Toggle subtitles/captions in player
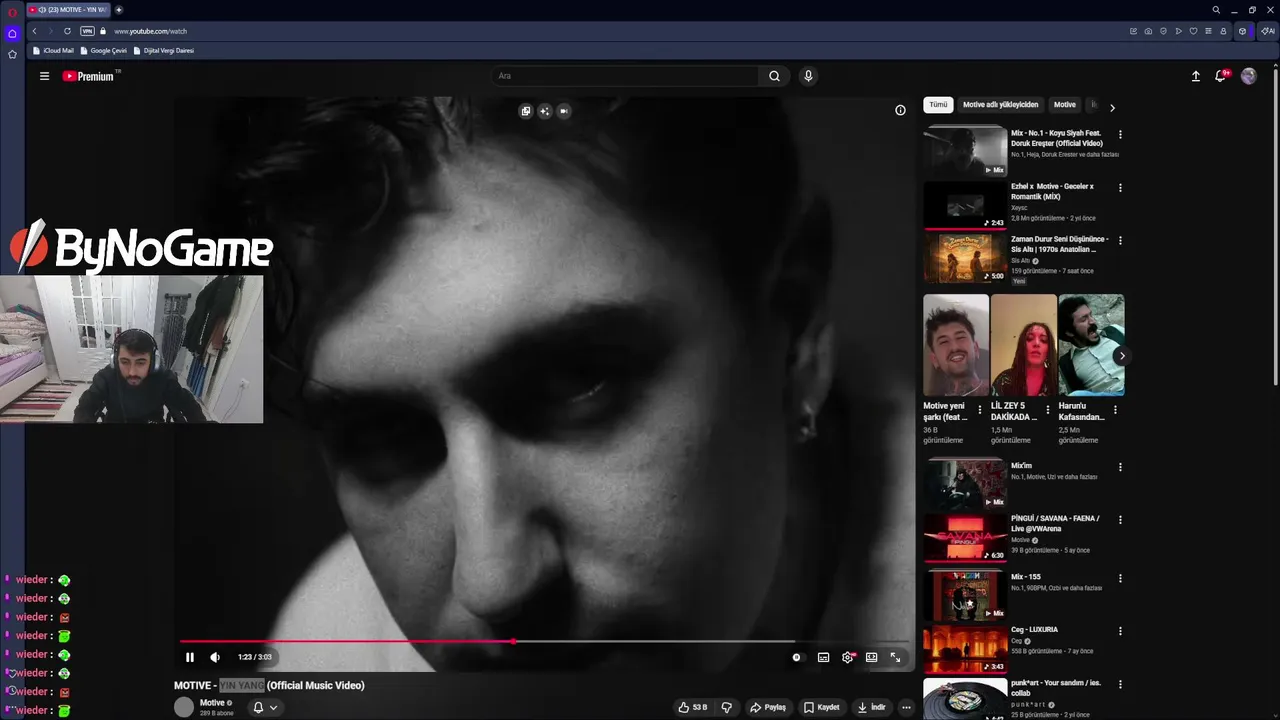The image size is (1280, 720). (823, 657)
